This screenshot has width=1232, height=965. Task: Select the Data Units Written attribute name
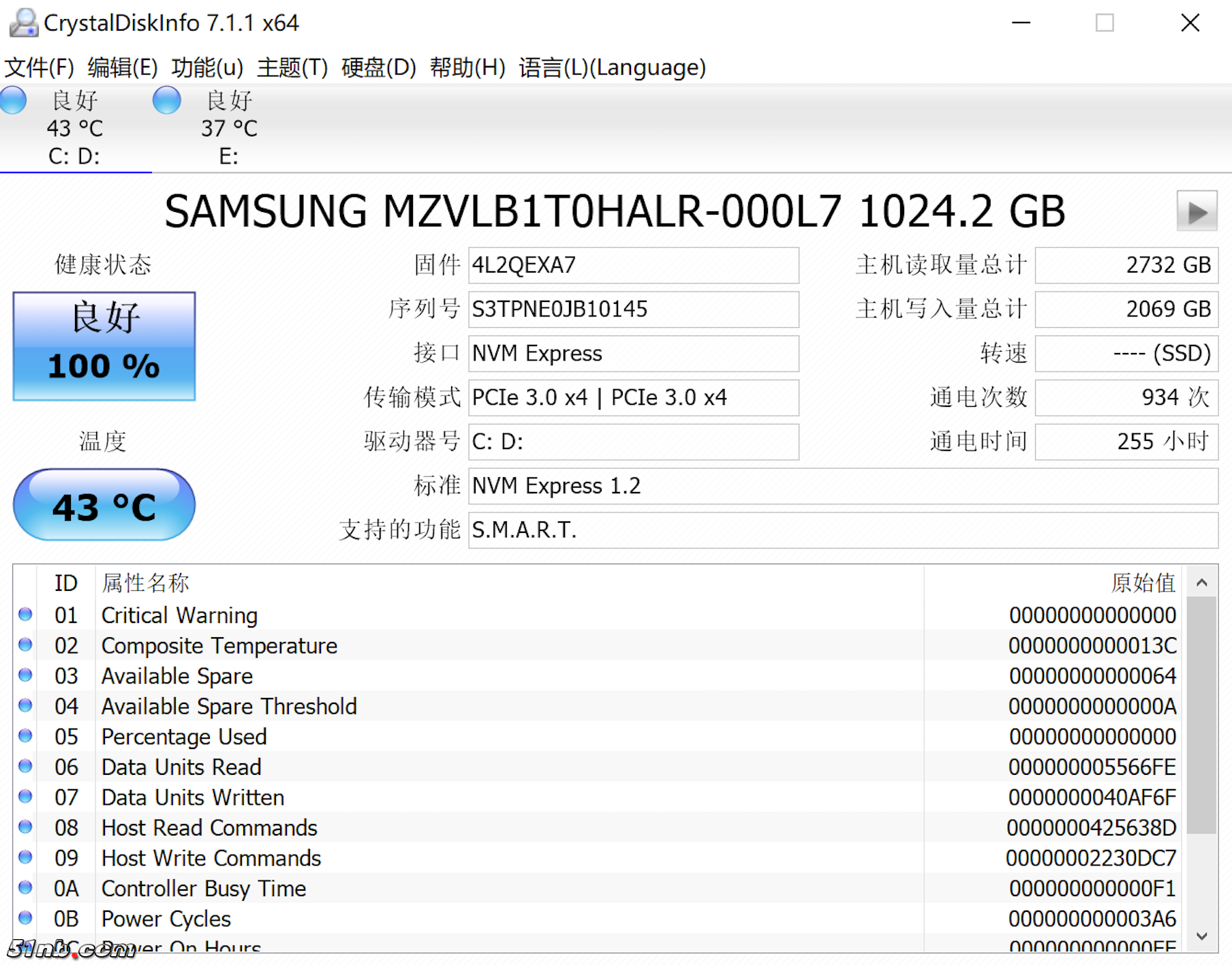point(193,798)
